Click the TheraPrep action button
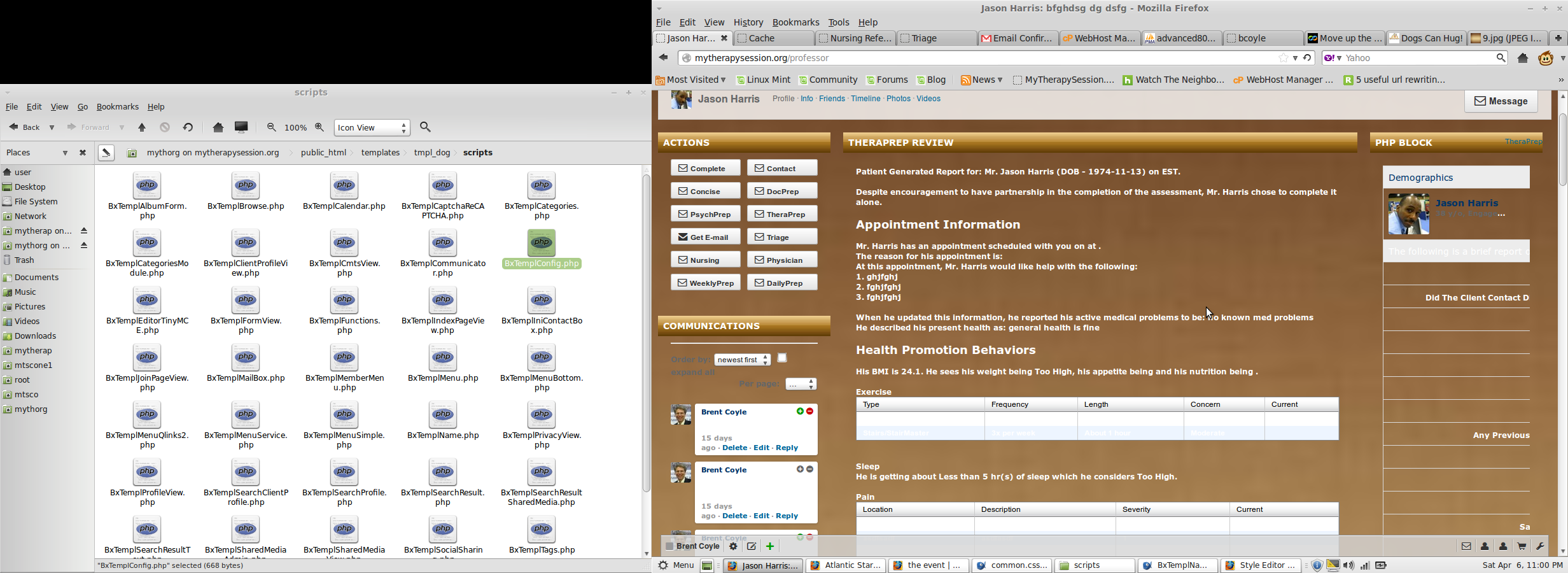Screen dimensions: 1568x573 [782, 214]
